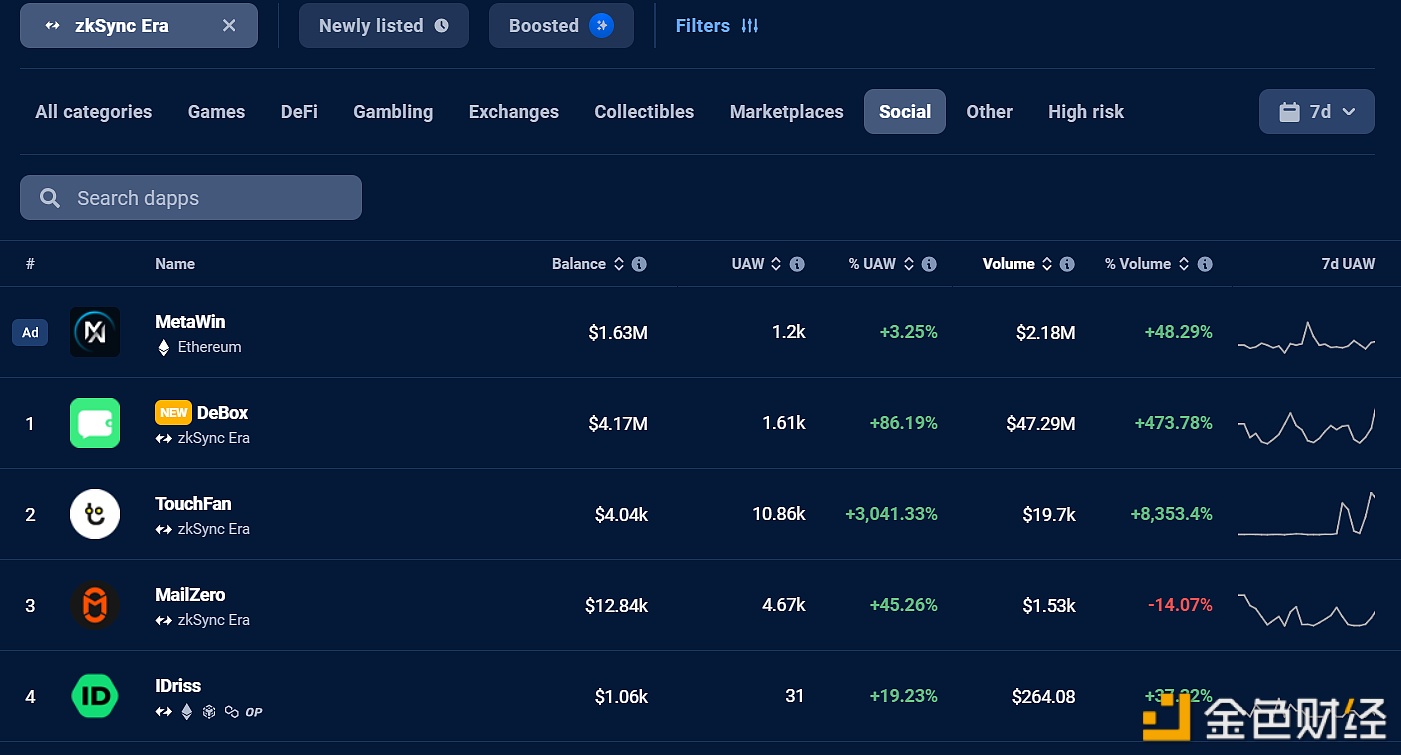The width and height of the screenshot is (1401, 755).
Task: Click the IDriss logo icon
Action: pyautogui.click(x=95, y=696)
